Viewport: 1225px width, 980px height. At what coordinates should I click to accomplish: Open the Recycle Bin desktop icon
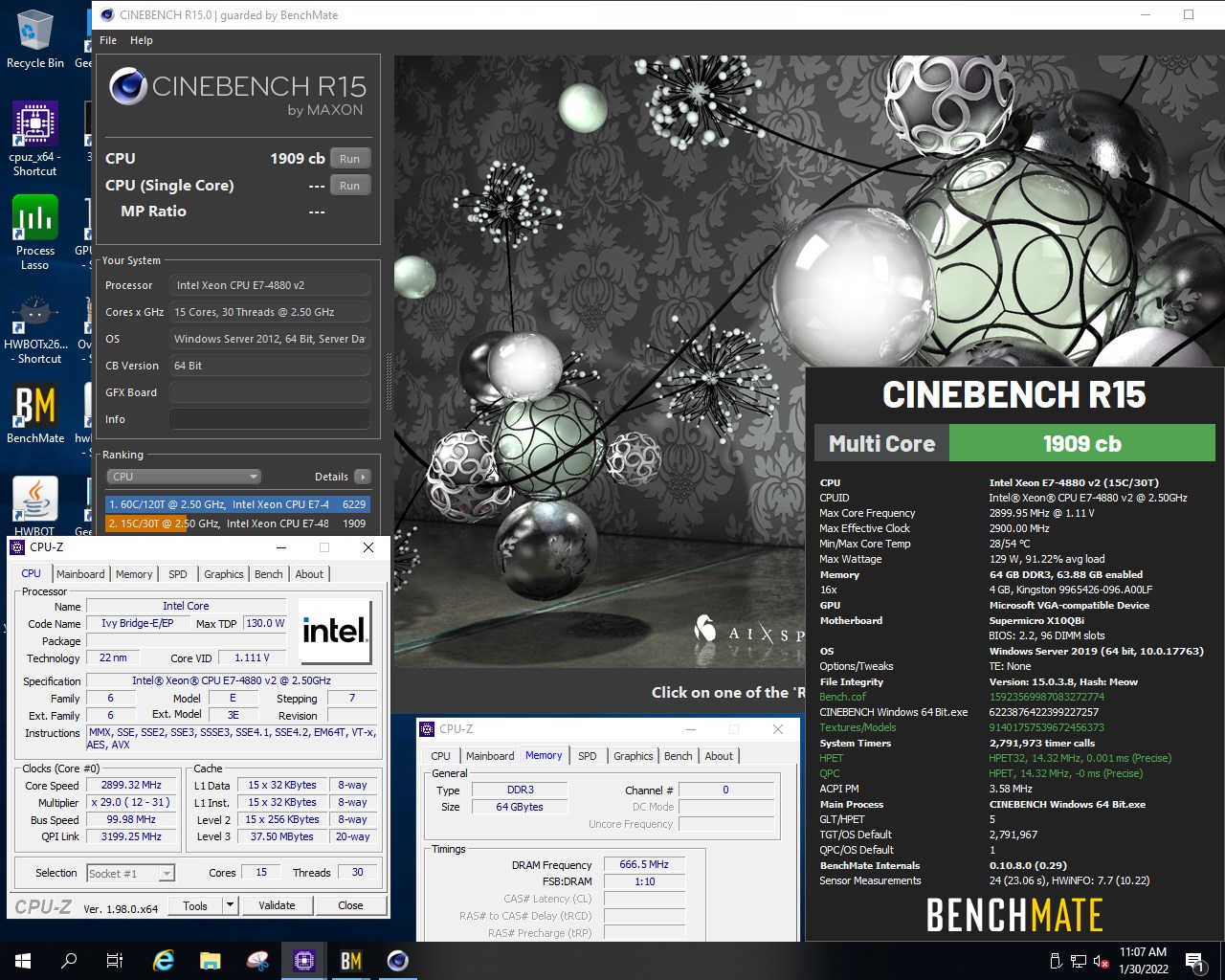pyautogui.click(x=34, y=40)
